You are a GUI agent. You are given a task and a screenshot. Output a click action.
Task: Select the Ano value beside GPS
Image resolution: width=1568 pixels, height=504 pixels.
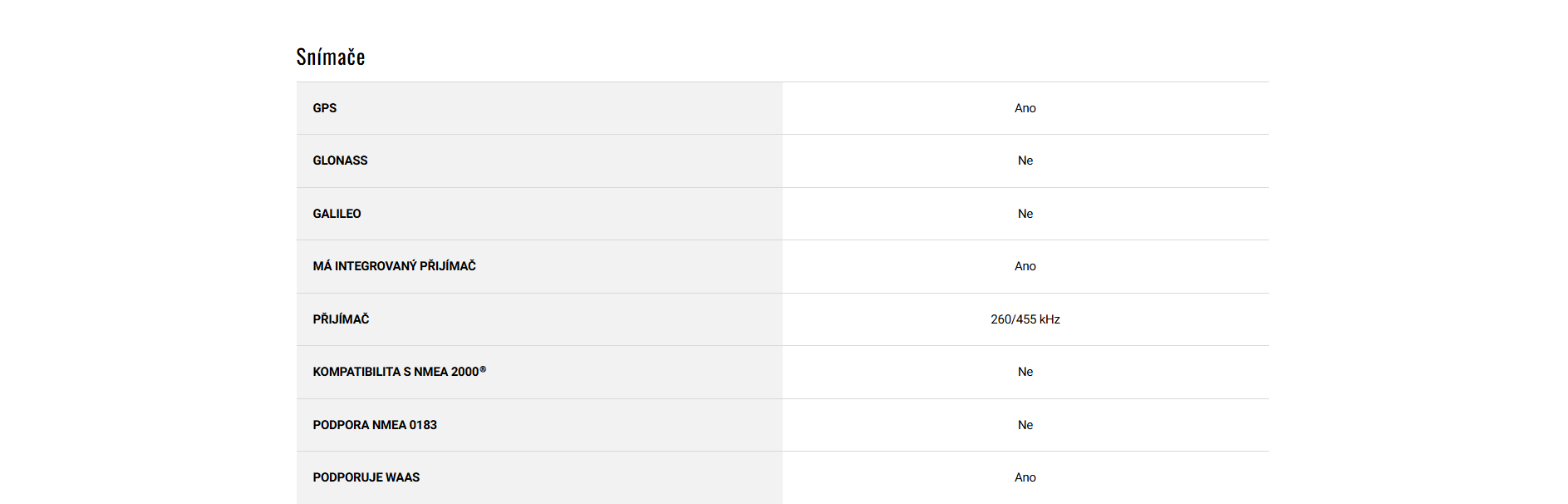click(x=1025, y=108)
